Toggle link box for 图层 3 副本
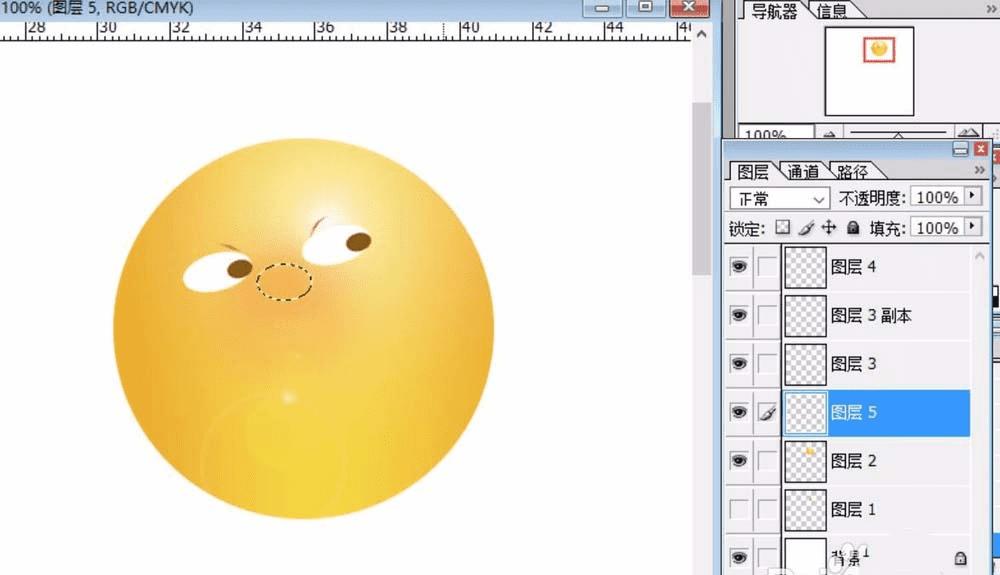The image size is (1000, 575). (x=767, y=315)
